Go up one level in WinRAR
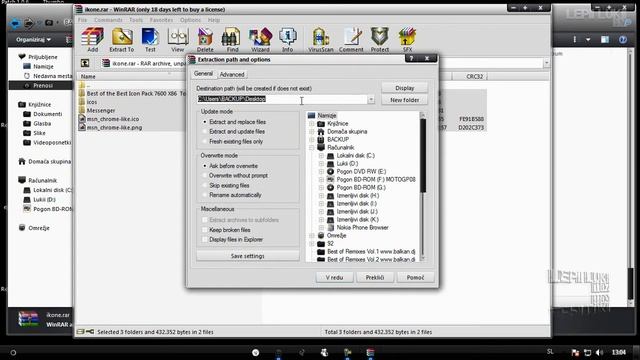The image size is (640, 360). pyautogui.click(x=85, y=63)
